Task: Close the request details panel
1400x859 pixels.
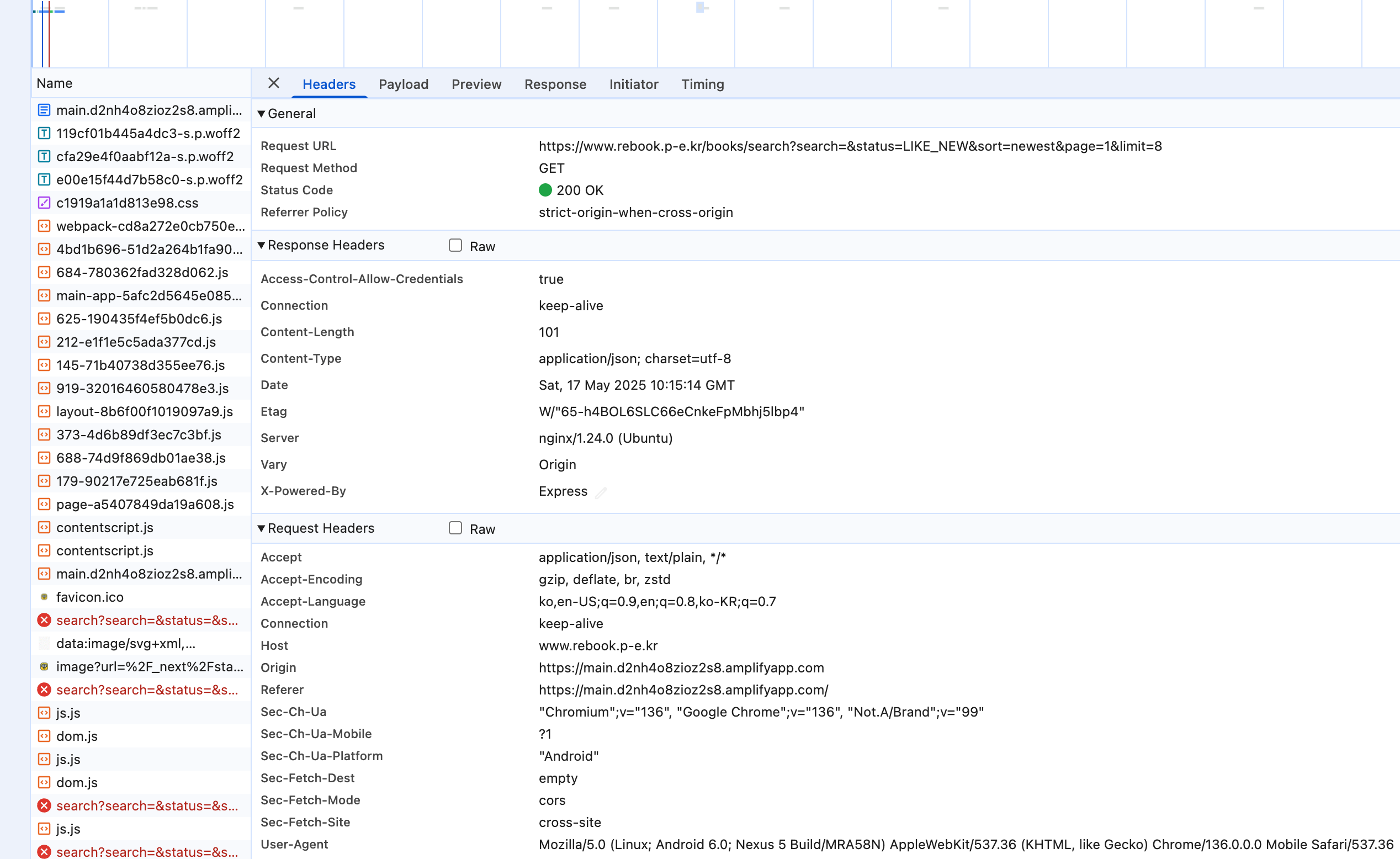Action: coord(273,83)
